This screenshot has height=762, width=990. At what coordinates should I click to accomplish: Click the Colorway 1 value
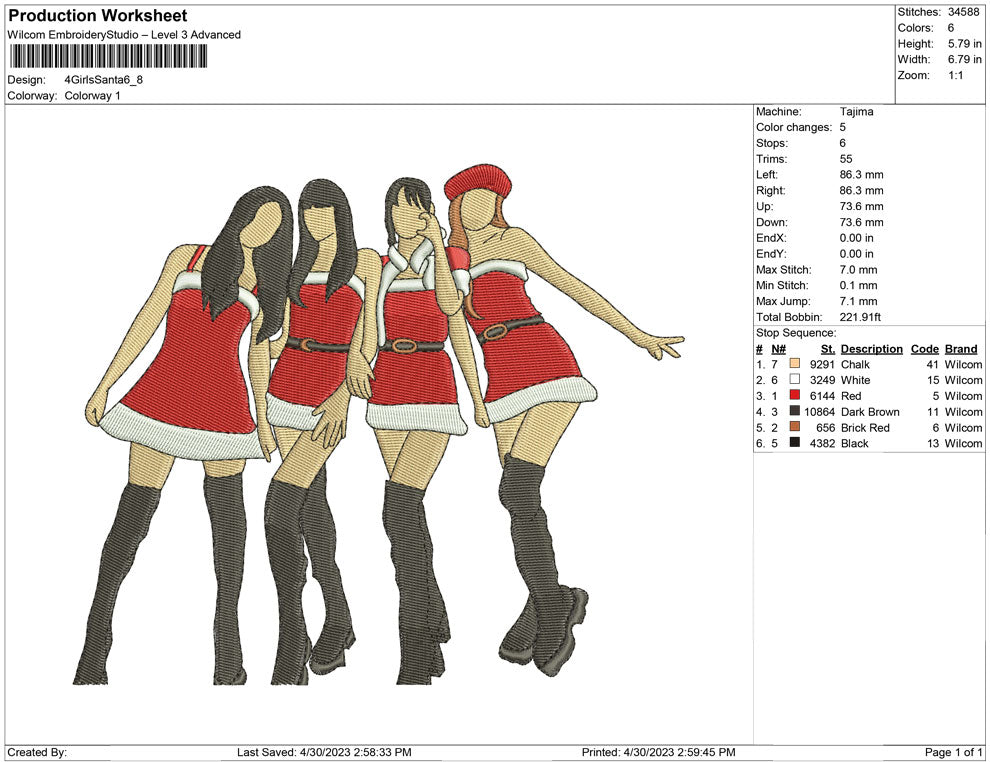point(92,96)
